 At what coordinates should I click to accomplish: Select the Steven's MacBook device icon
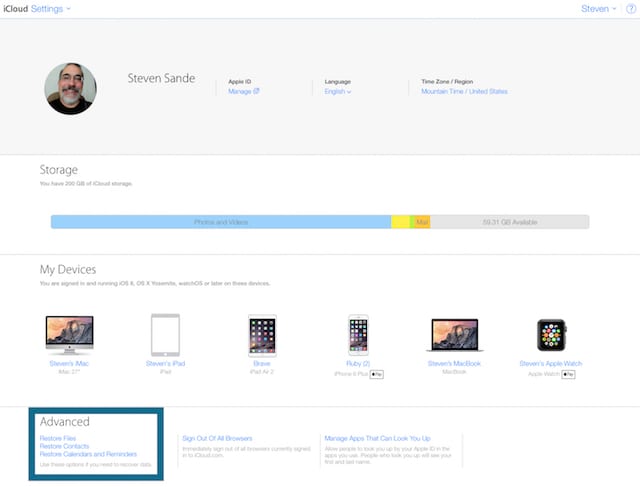point(453,336)
